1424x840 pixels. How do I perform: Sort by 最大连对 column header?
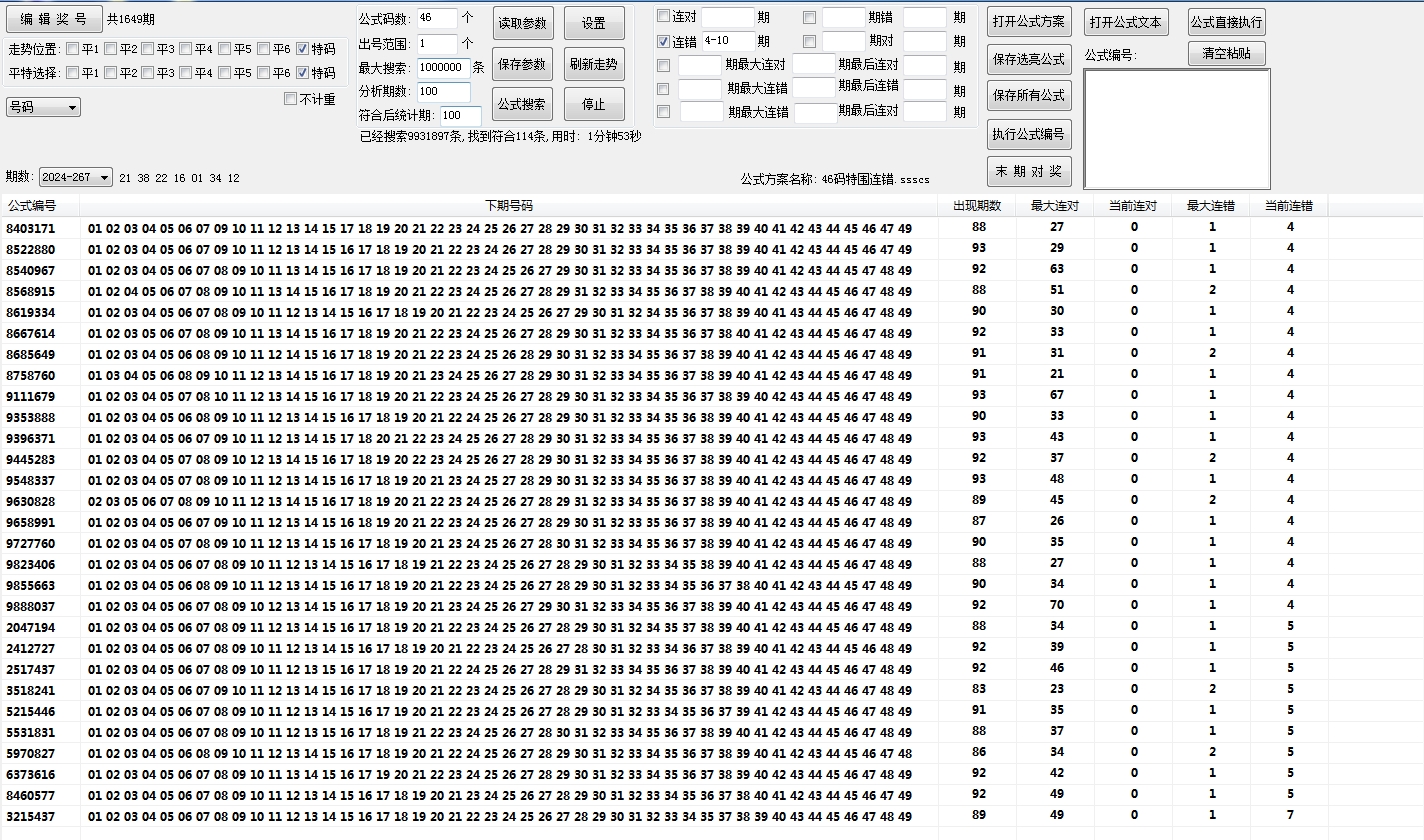pyautogui.click(x=1054, y=206)
